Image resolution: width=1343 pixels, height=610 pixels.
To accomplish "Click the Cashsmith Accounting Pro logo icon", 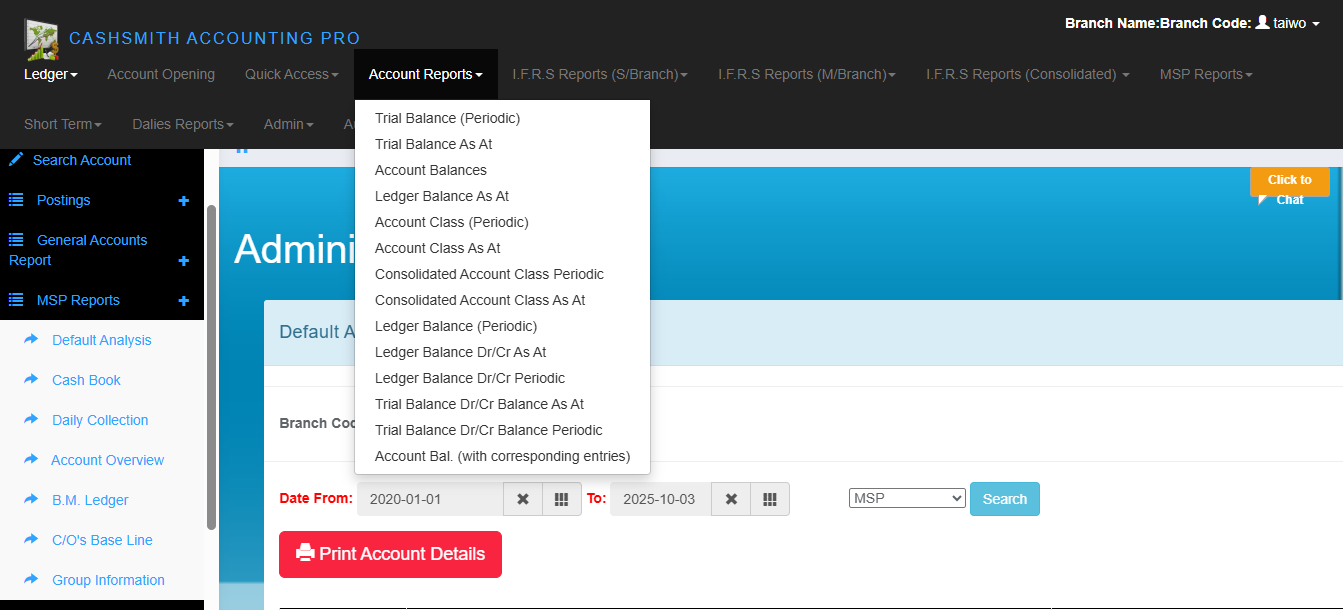I will pyautogui.click(x=41, y=38).
